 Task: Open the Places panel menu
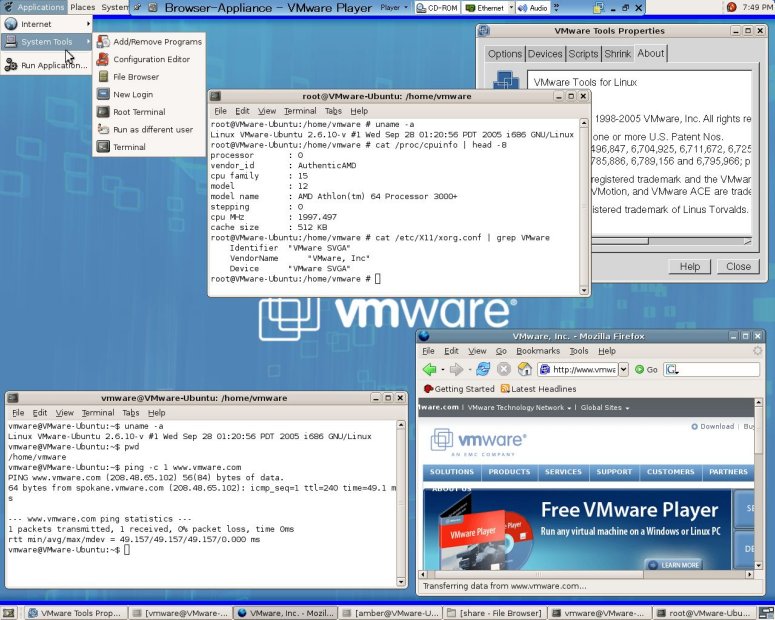click(83, 7)
